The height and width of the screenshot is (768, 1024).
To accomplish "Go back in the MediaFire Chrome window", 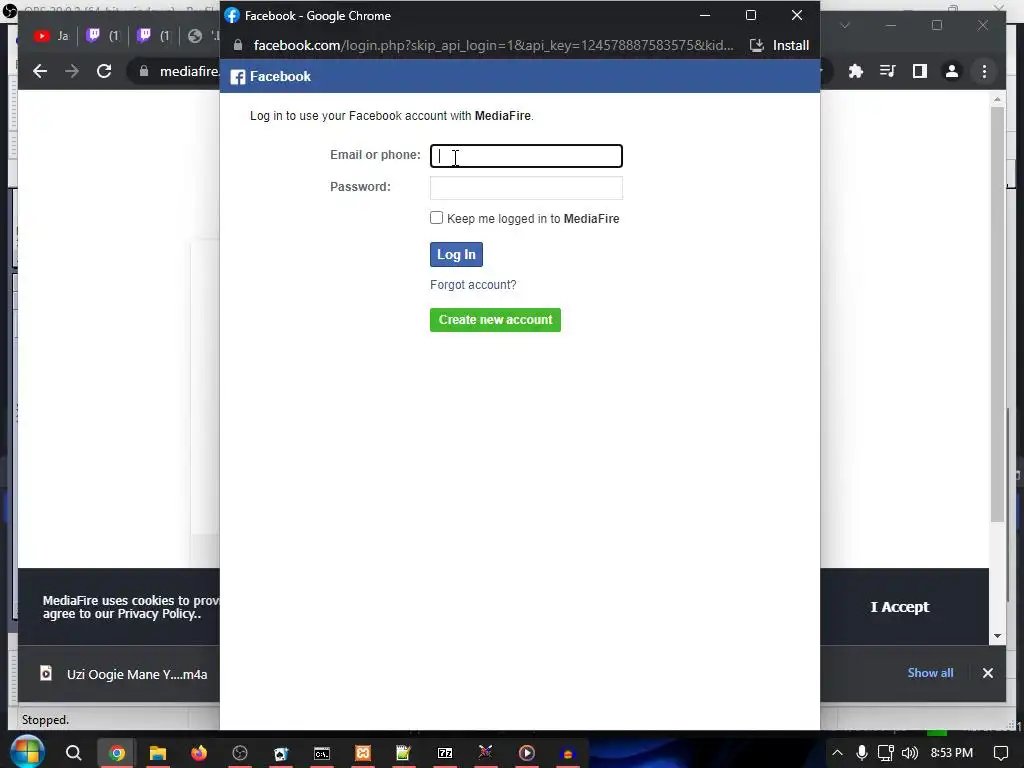I will [x=40, y=71].
